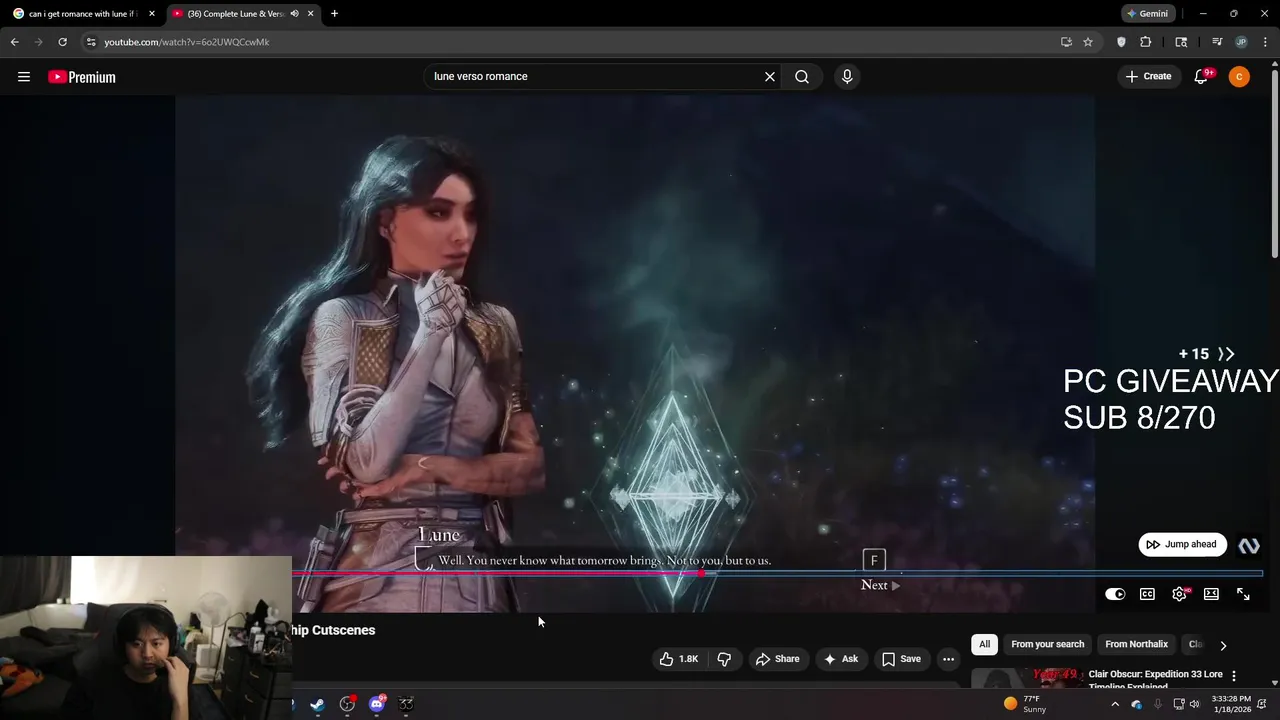Go forward in browser history
Viewport: 1280px width, 720px height.
[38, 42]
